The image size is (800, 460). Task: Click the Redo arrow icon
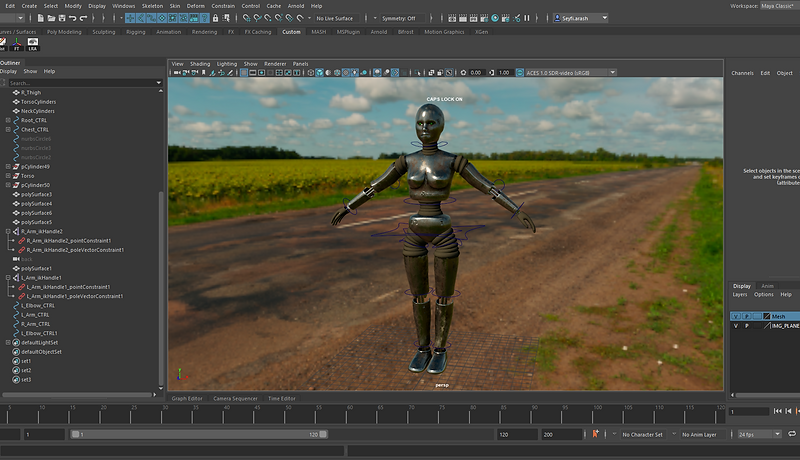pyautogui.click(x=83, y=18)
